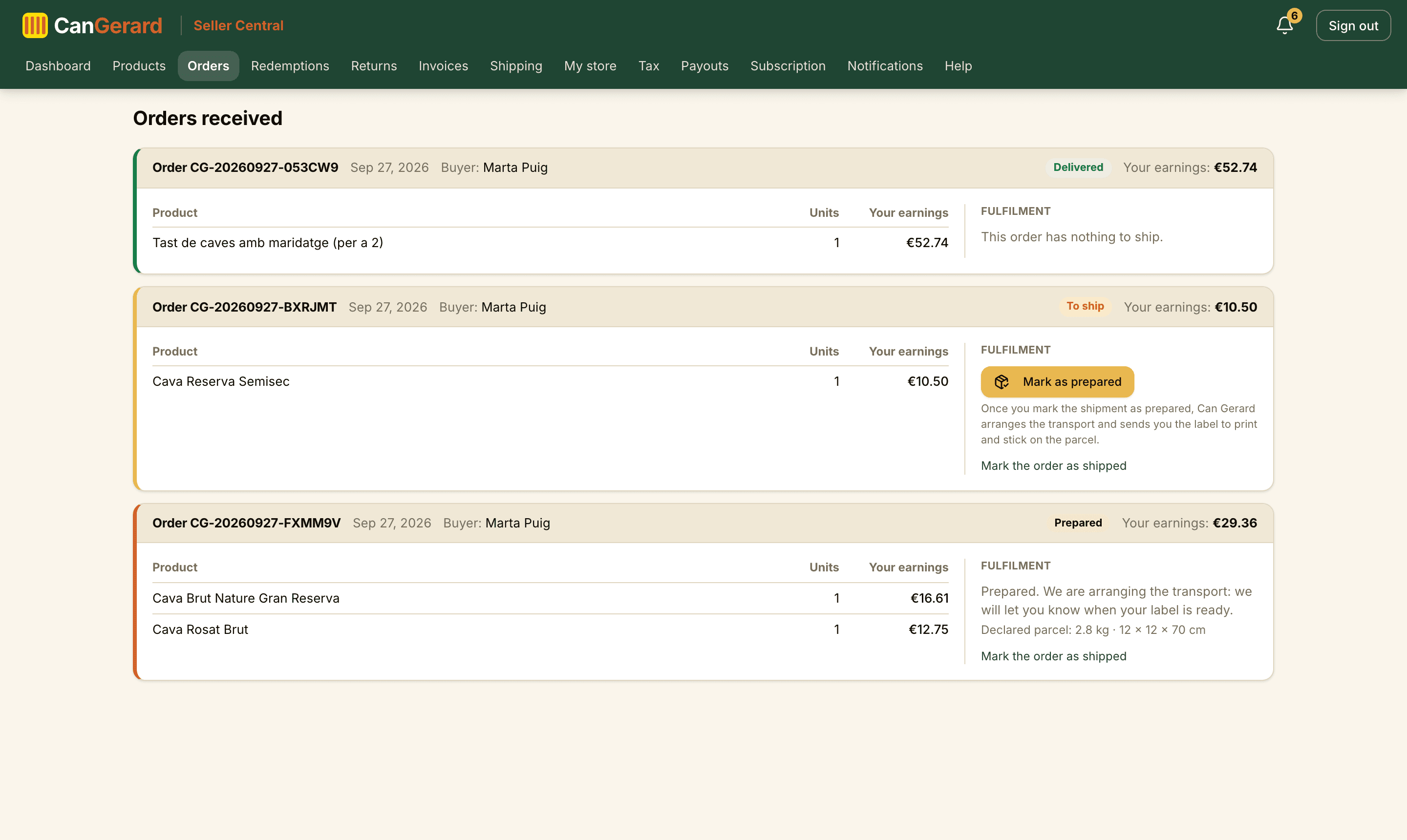This screenshot has width=1407, height=840.
Task: Click the €16.61 earnings value
Action: pos(929,598)
